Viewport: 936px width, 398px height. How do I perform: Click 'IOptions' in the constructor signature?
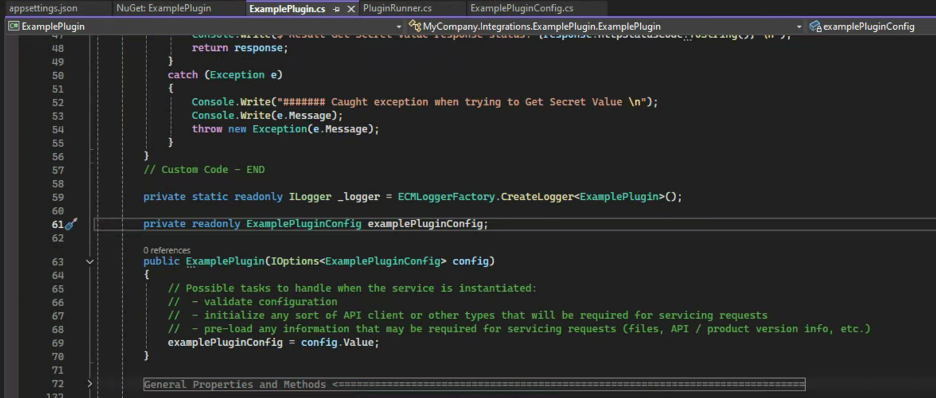click(x=294, y=261)
